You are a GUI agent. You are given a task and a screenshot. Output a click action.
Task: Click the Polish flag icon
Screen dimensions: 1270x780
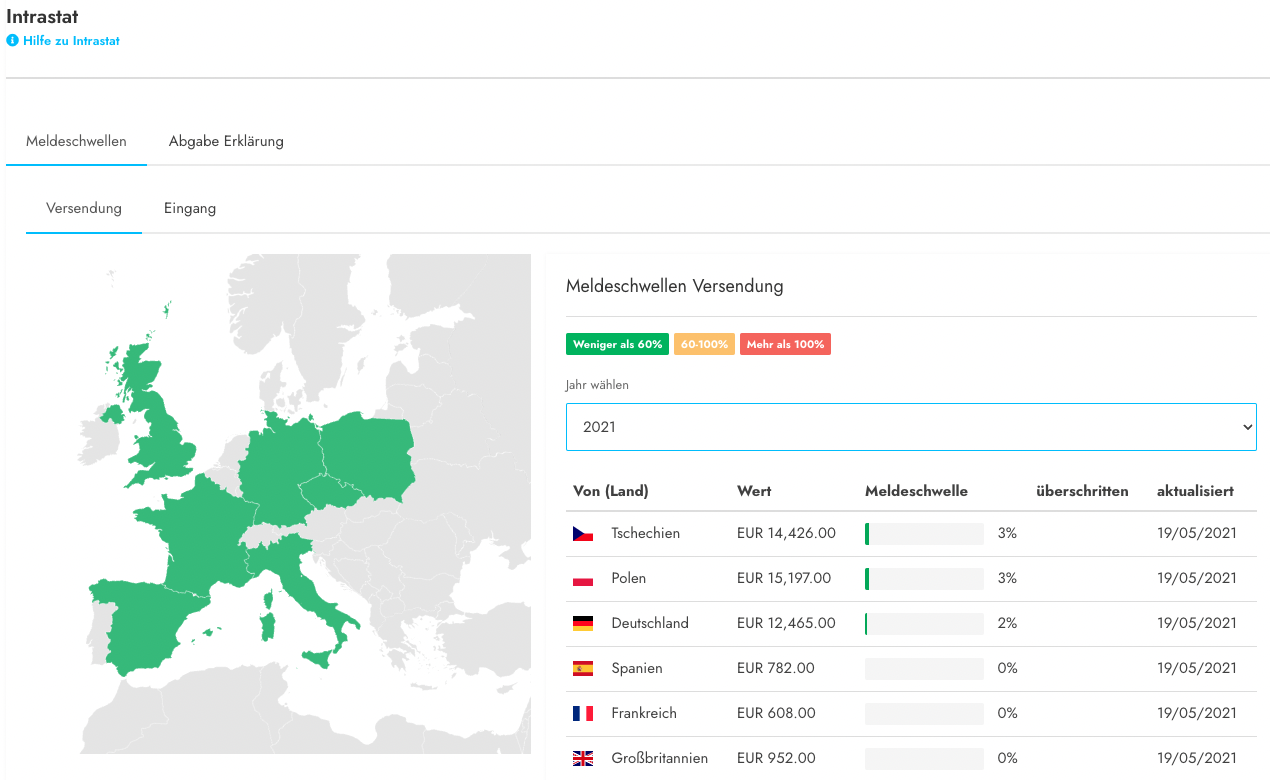point(583,579)
